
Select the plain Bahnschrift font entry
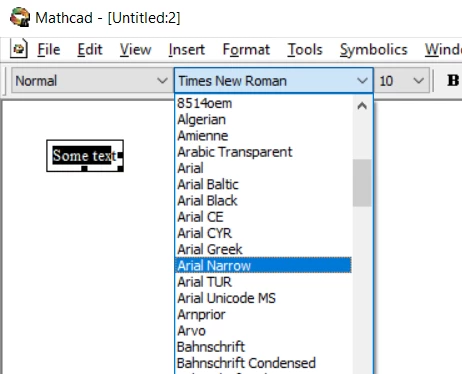click(263, 347)
